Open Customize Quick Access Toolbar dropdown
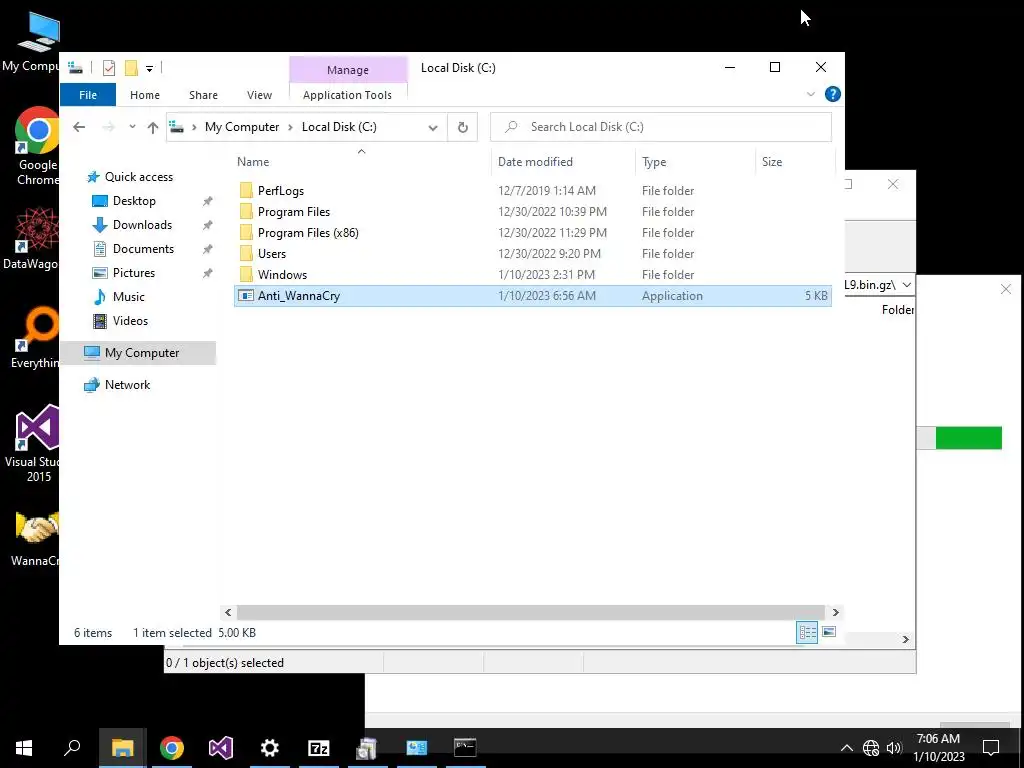This screenshot has height=768, width=1024. coord(150,68)
